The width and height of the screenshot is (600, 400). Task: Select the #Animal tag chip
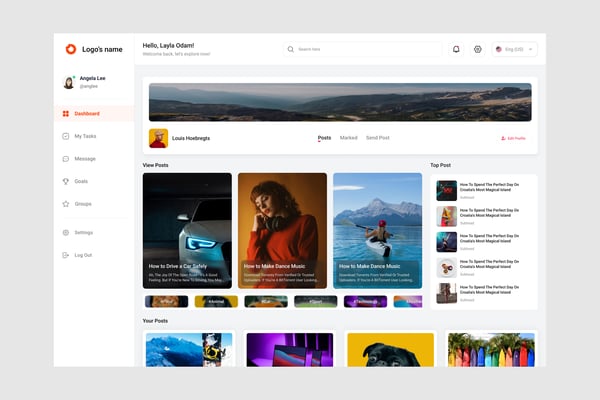pyautogui.click(x=216, y=302)
